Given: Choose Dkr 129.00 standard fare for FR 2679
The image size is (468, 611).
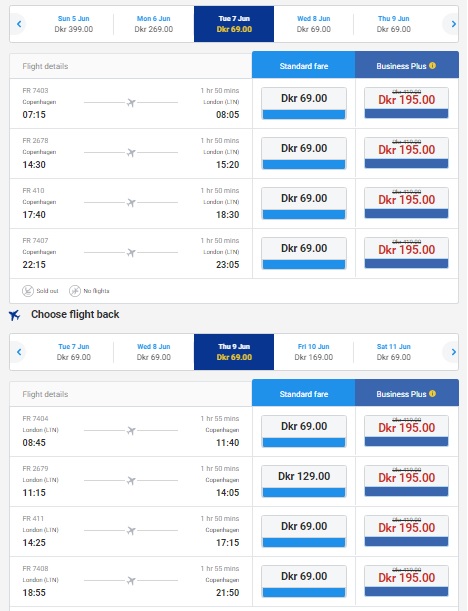Looking at the screenshot, I should pyautogui.click(x=304, y=481).
